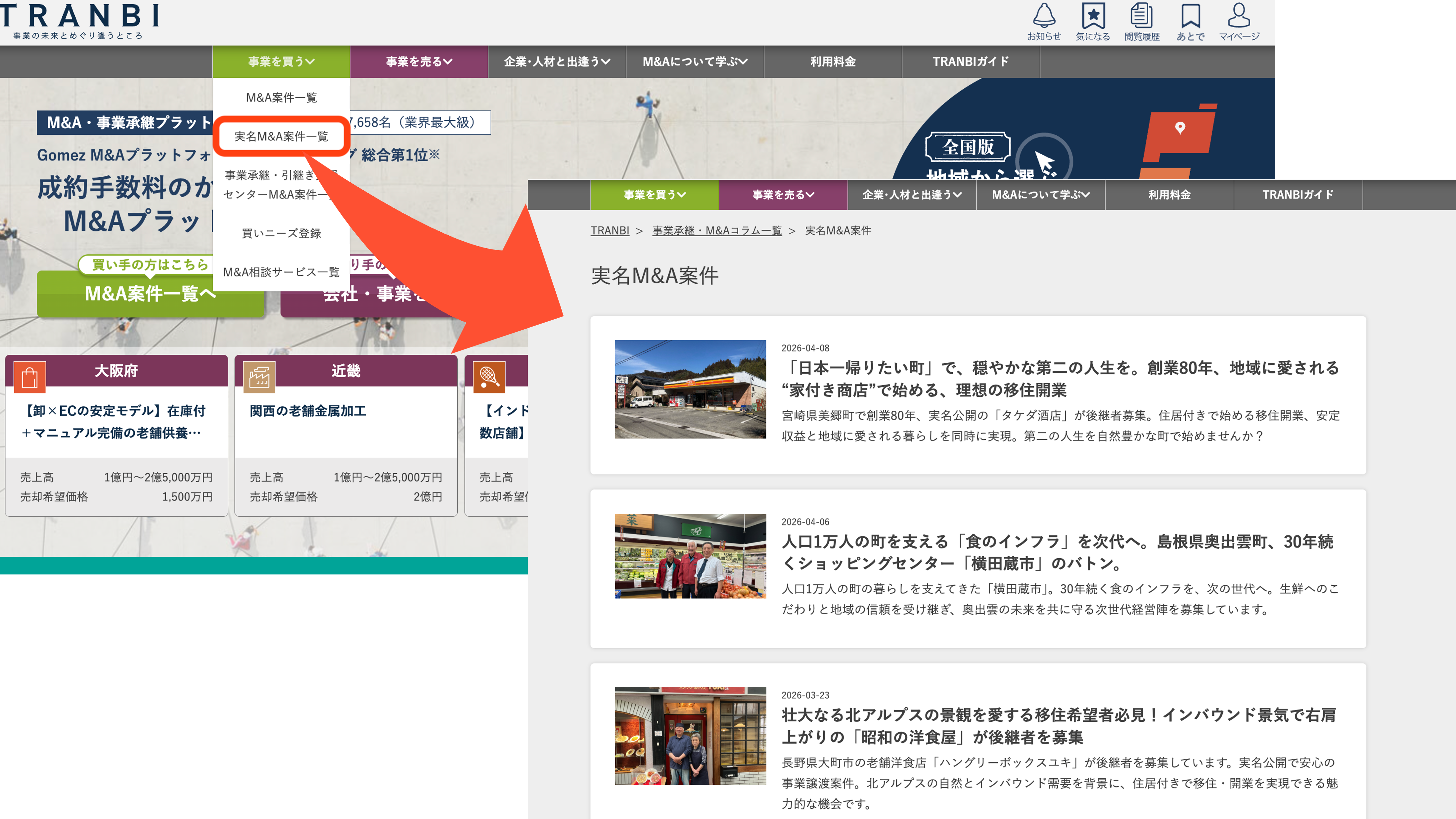Screen dimensions: 1456x819
Task: Expand the top M&Aについて学ぶ dropdown
Action: click(695, 62)
